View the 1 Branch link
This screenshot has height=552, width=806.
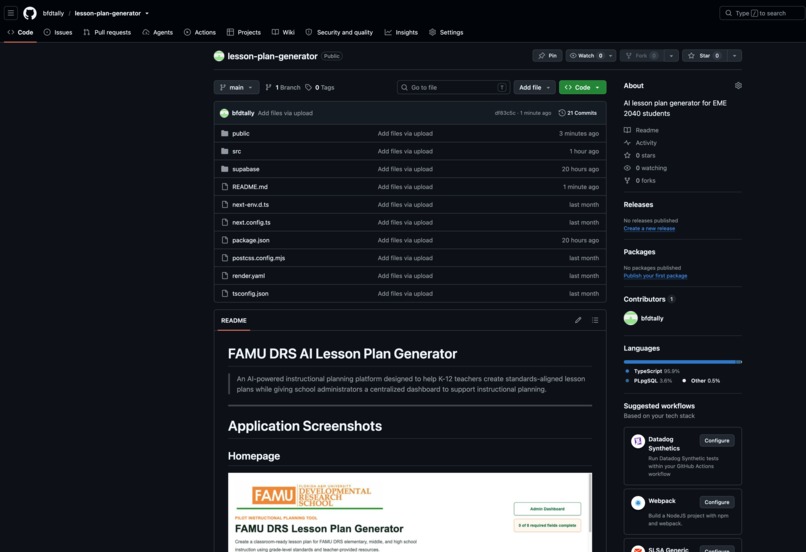pyautogui.click(x=283, y=87)
